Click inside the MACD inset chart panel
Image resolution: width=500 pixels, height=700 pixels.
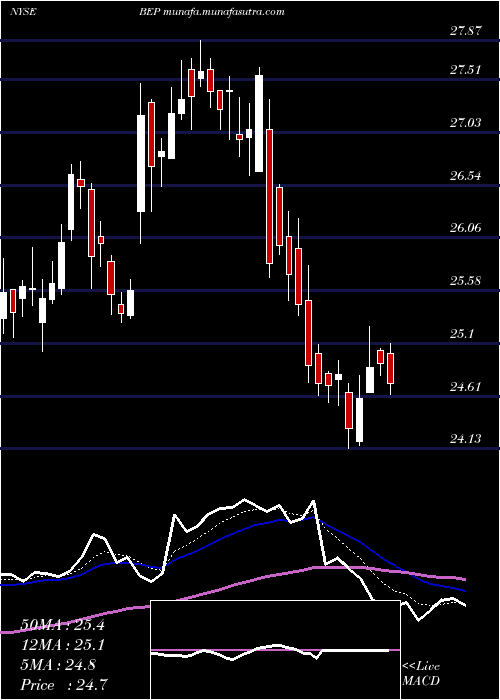click(275, 650)
